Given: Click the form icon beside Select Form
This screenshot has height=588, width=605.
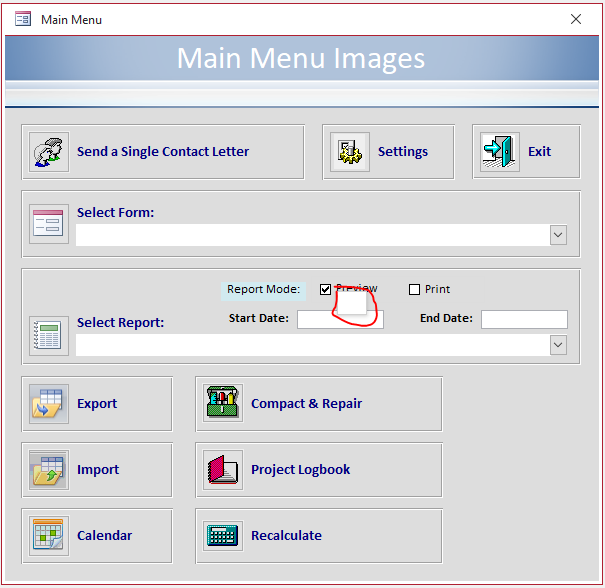Looking at the screenshot, I should tap(49, 224).
